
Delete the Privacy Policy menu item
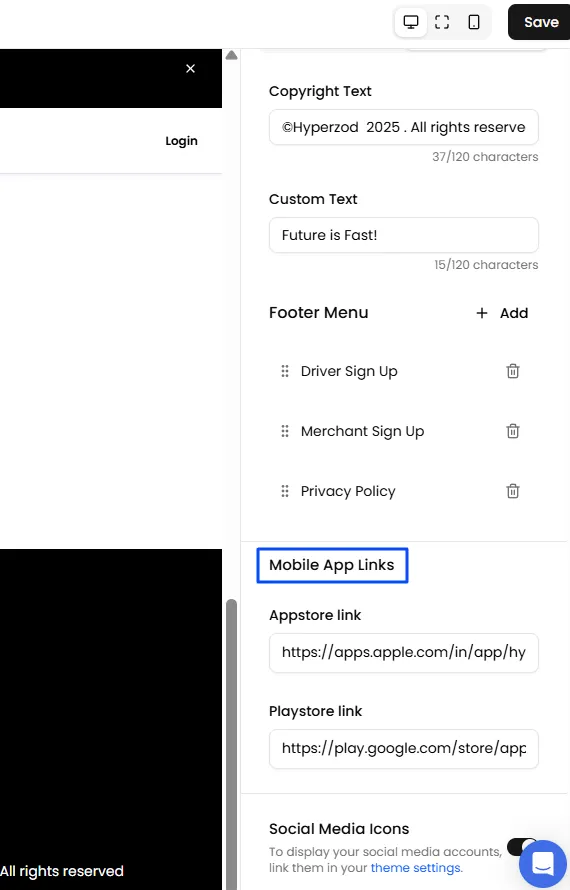point(513,491)
